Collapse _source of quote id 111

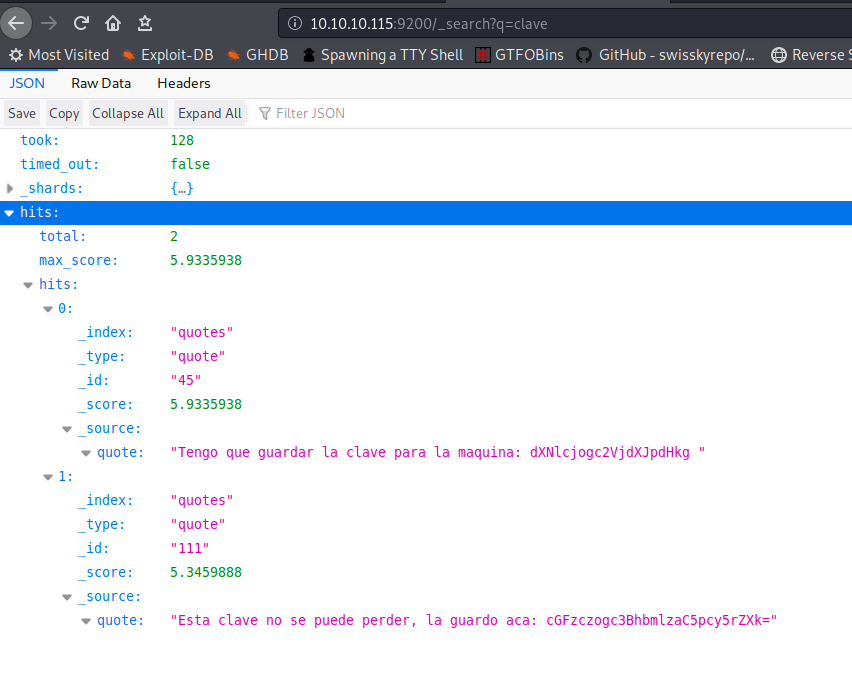point(67,597)
